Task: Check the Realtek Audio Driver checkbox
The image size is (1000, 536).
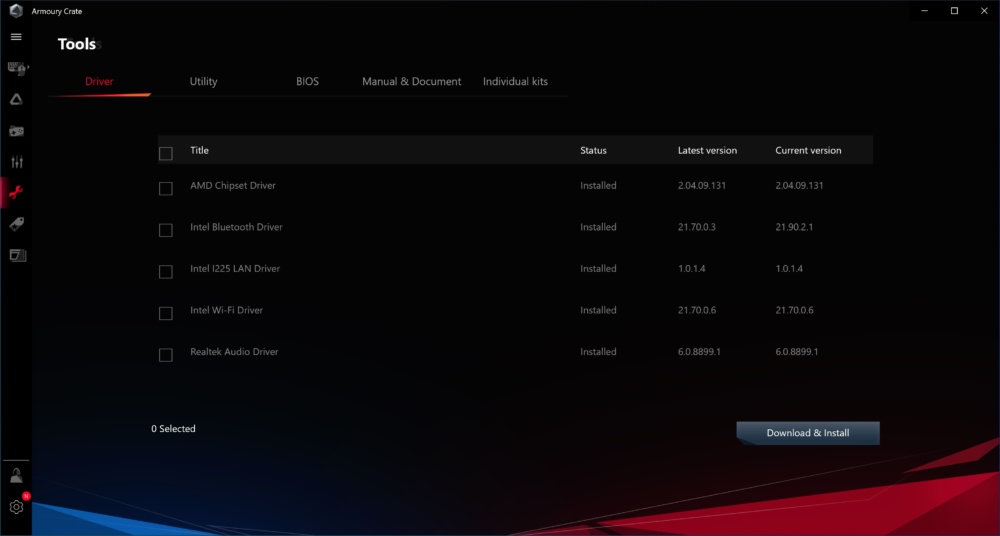Action: pyautogui.click(x=165, y=355)
